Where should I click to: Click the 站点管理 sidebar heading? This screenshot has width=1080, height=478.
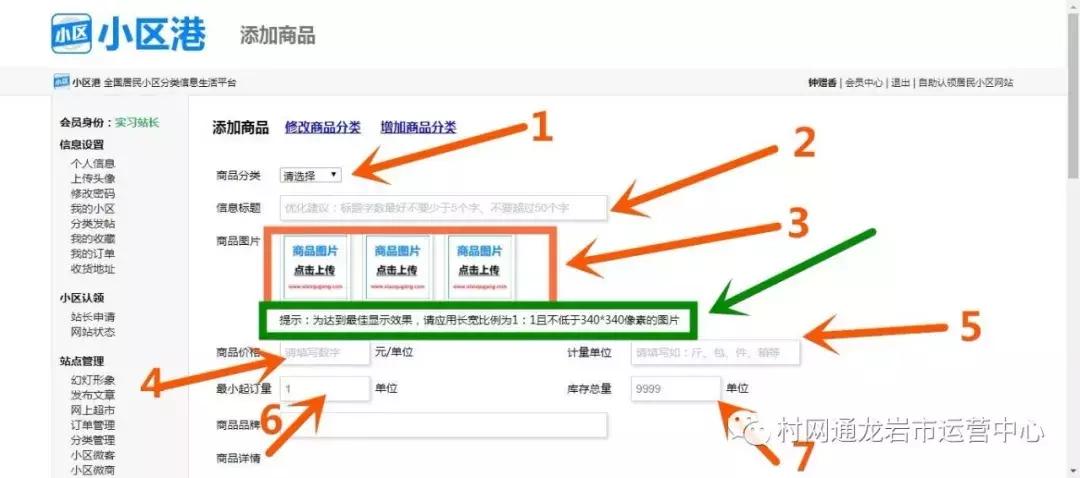pyautogui.click(x=82, y=361)
